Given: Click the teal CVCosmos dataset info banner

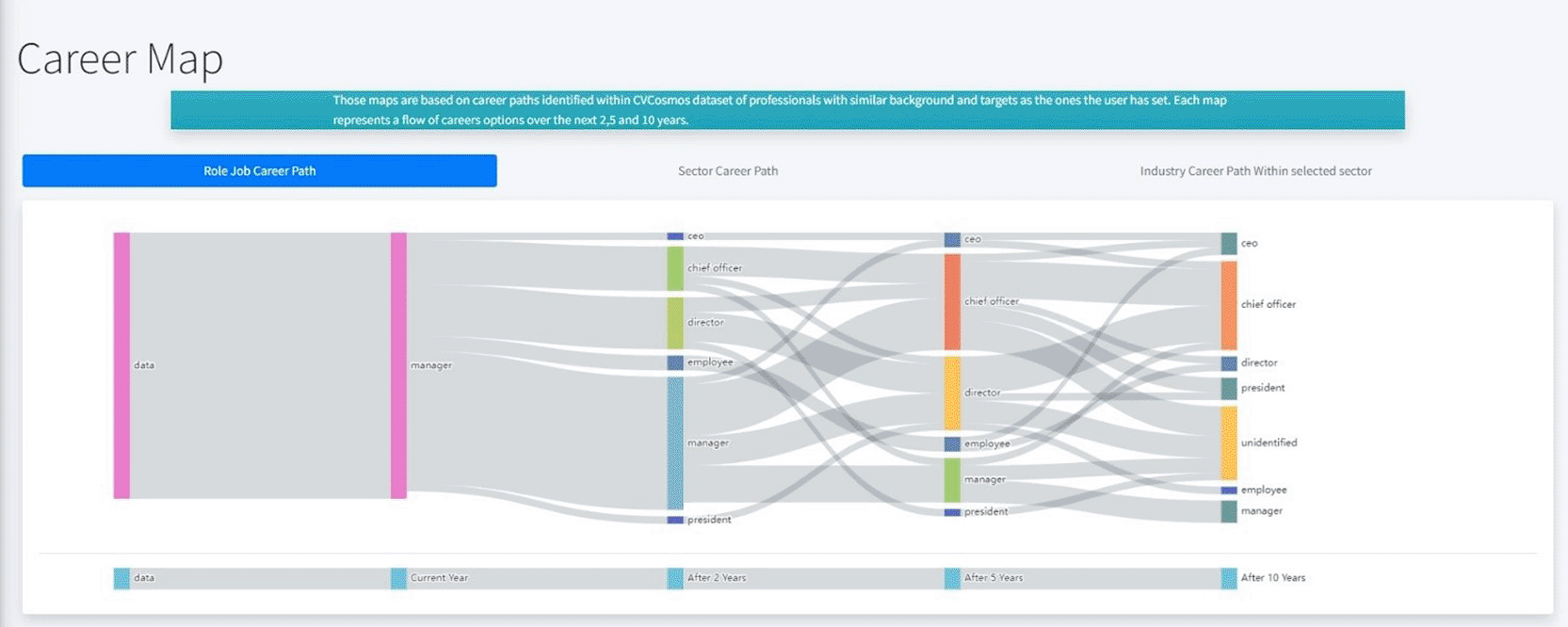Looking at the screenshot, I should point(787,110).
